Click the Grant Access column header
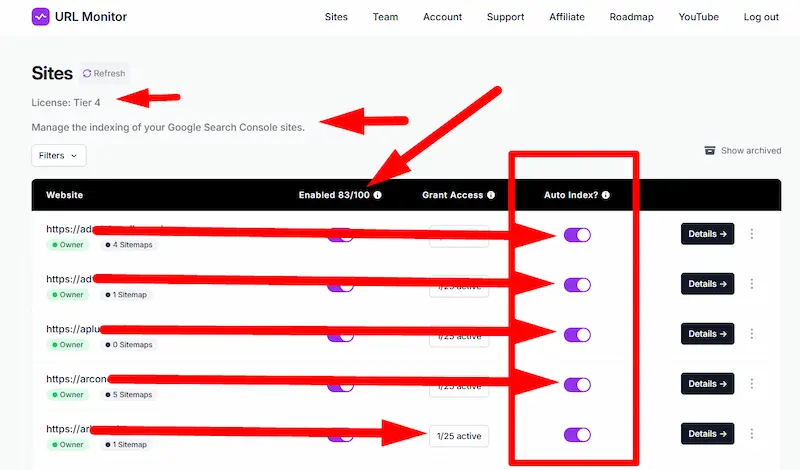Image resolution: width=800 pixels, height=470 pixels. pos(453,195)
